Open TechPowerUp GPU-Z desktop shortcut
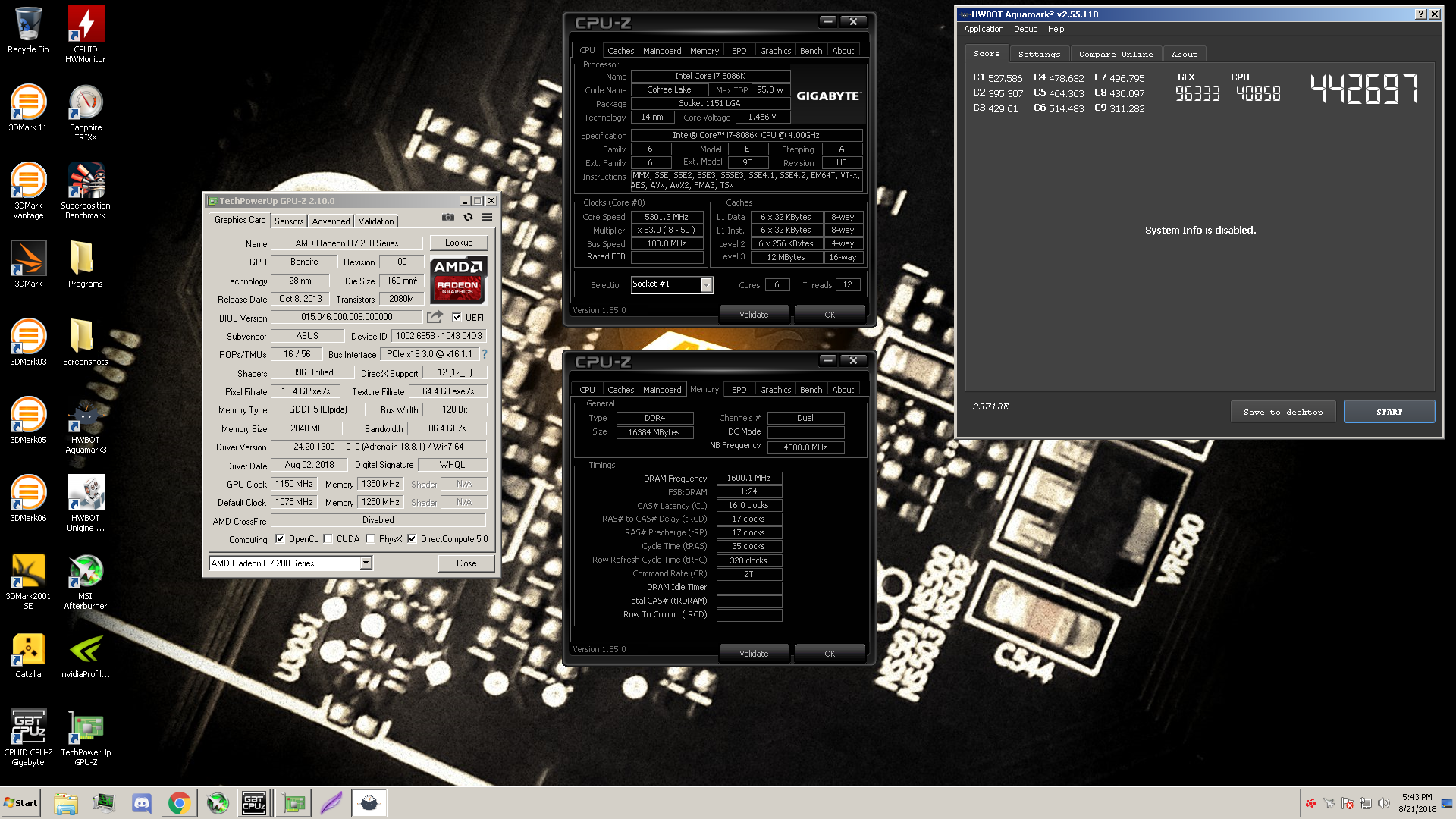 (x=86, y=737)
